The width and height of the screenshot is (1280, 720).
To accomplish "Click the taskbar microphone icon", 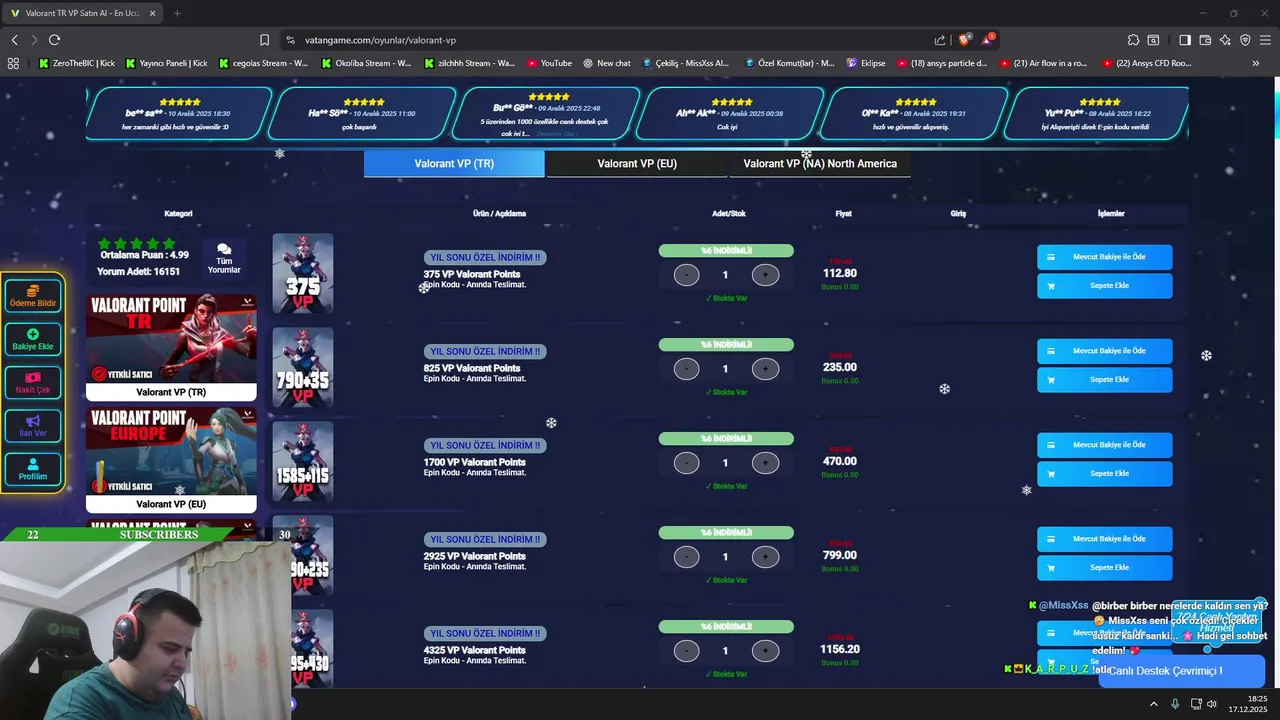I will pos(1175,704).
